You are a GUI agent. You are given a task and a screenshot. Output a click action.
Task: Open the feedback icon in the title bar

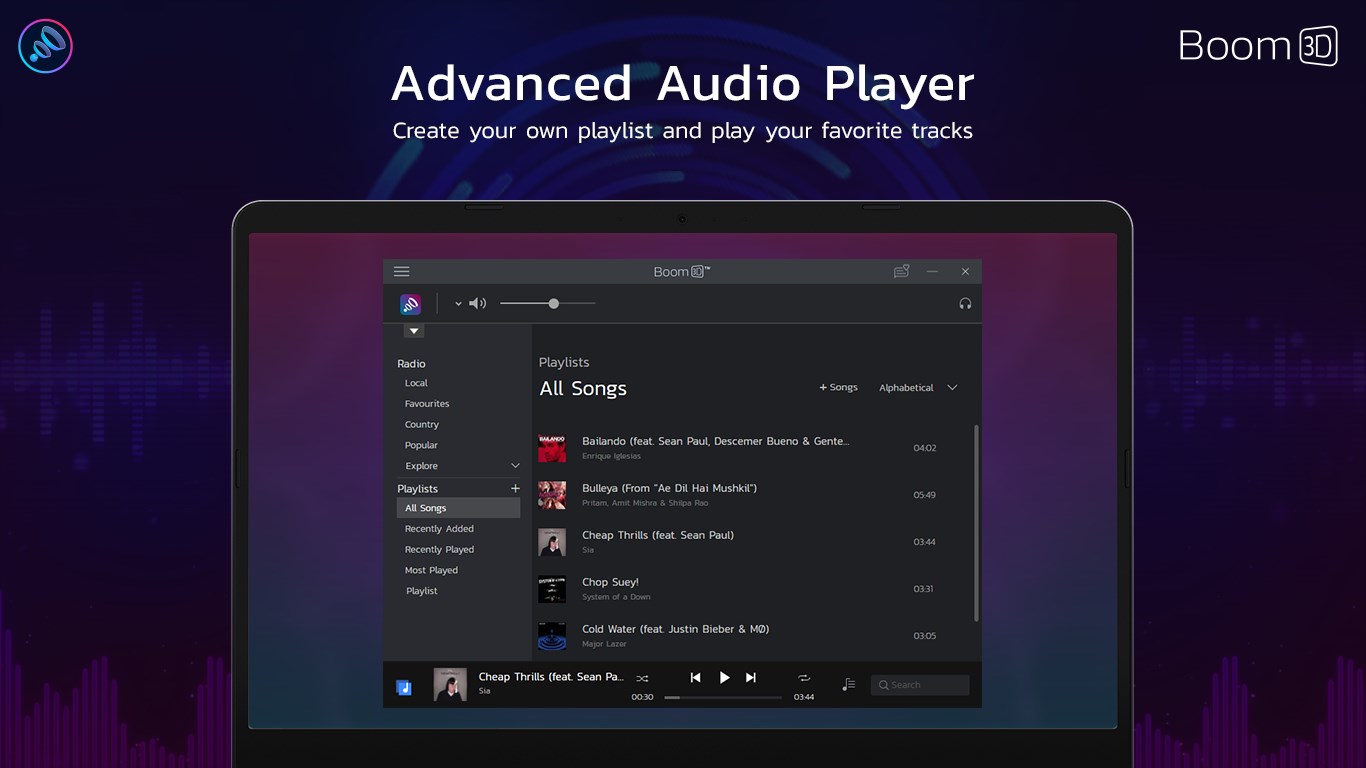901,271
